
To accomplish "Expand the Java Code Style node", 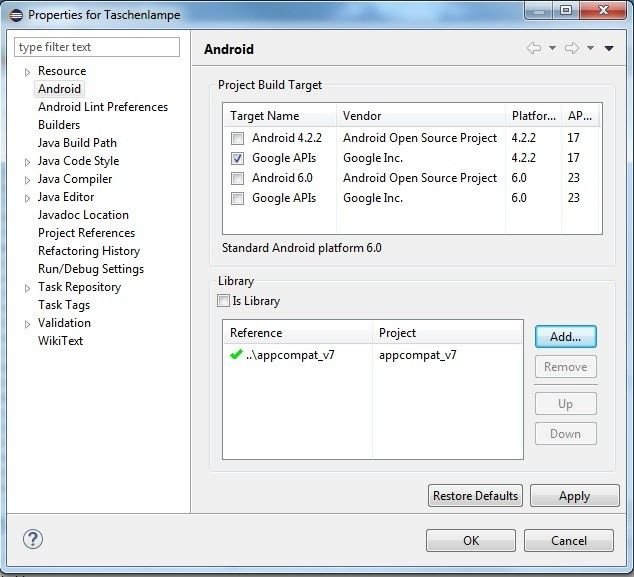I will click(x=27, y=162).
